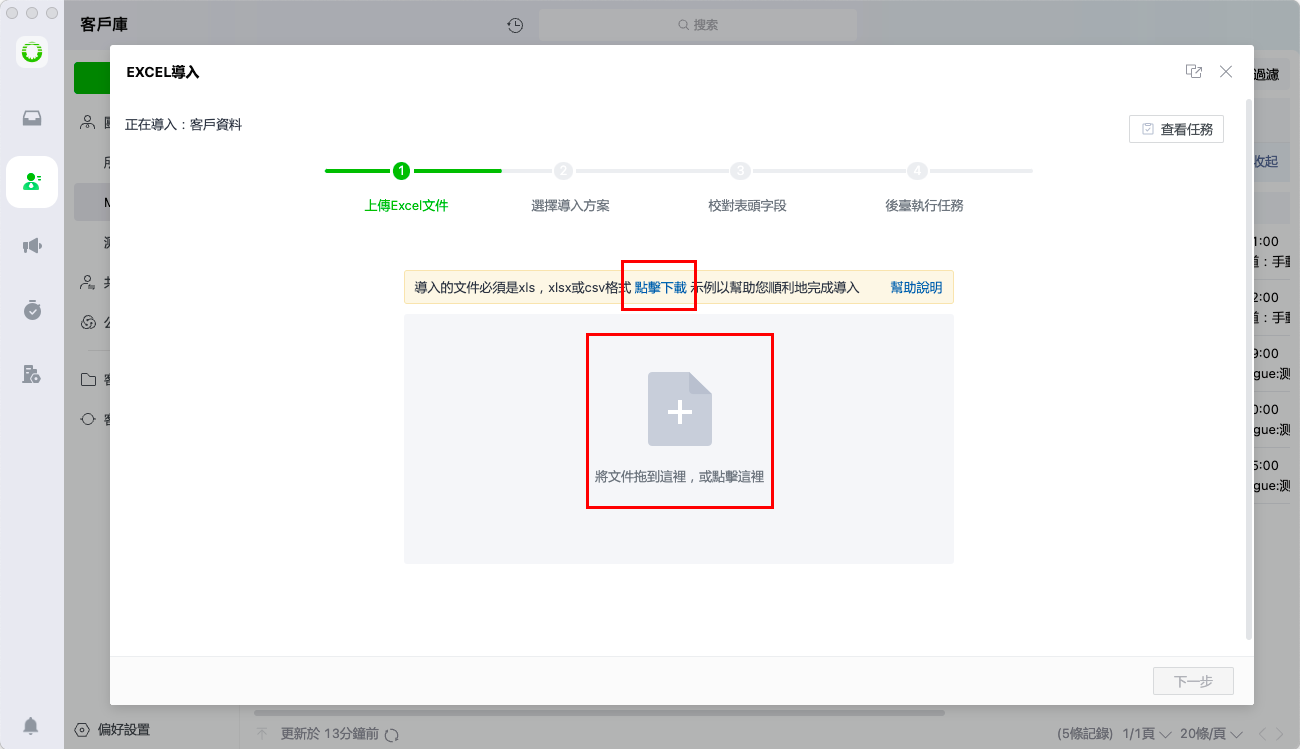Click the 查看任務 button

point(1176,129)
